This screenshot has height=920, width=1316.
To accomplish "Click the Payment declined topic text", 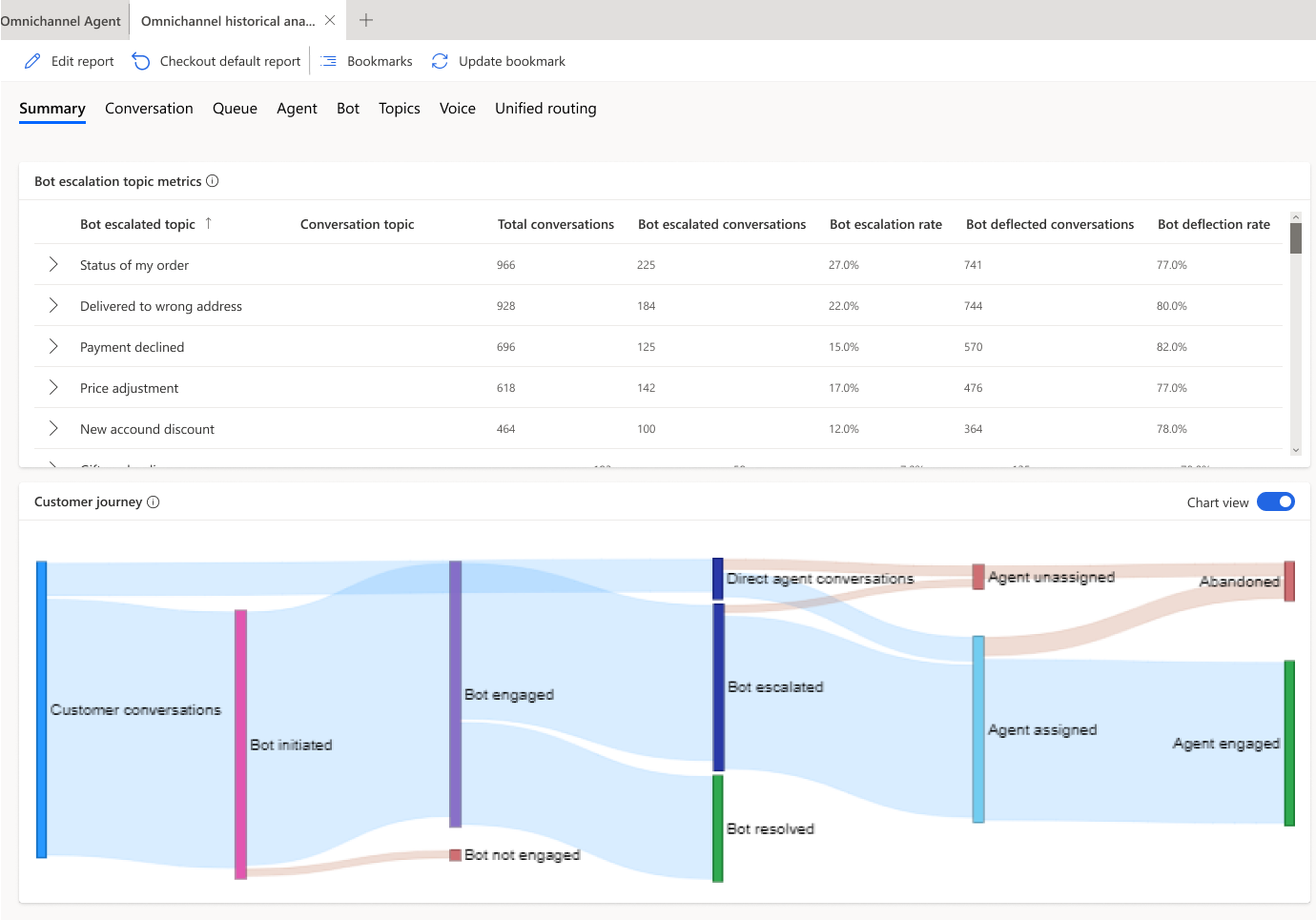I will 132,347.
